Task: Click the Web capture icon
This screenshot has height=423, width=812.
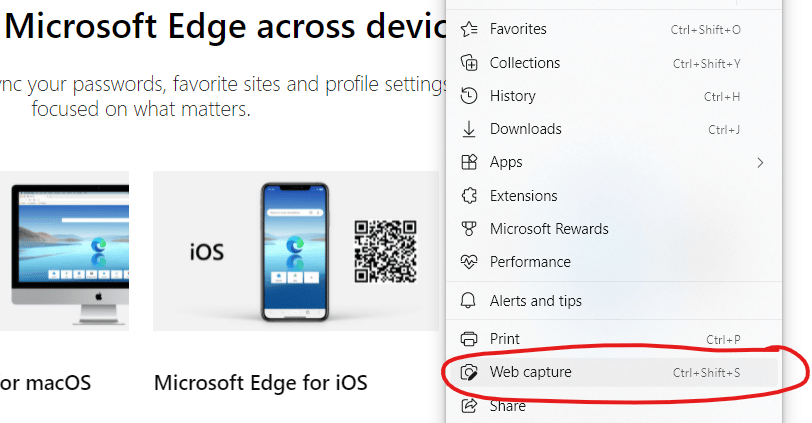Action: pos(469,373)
